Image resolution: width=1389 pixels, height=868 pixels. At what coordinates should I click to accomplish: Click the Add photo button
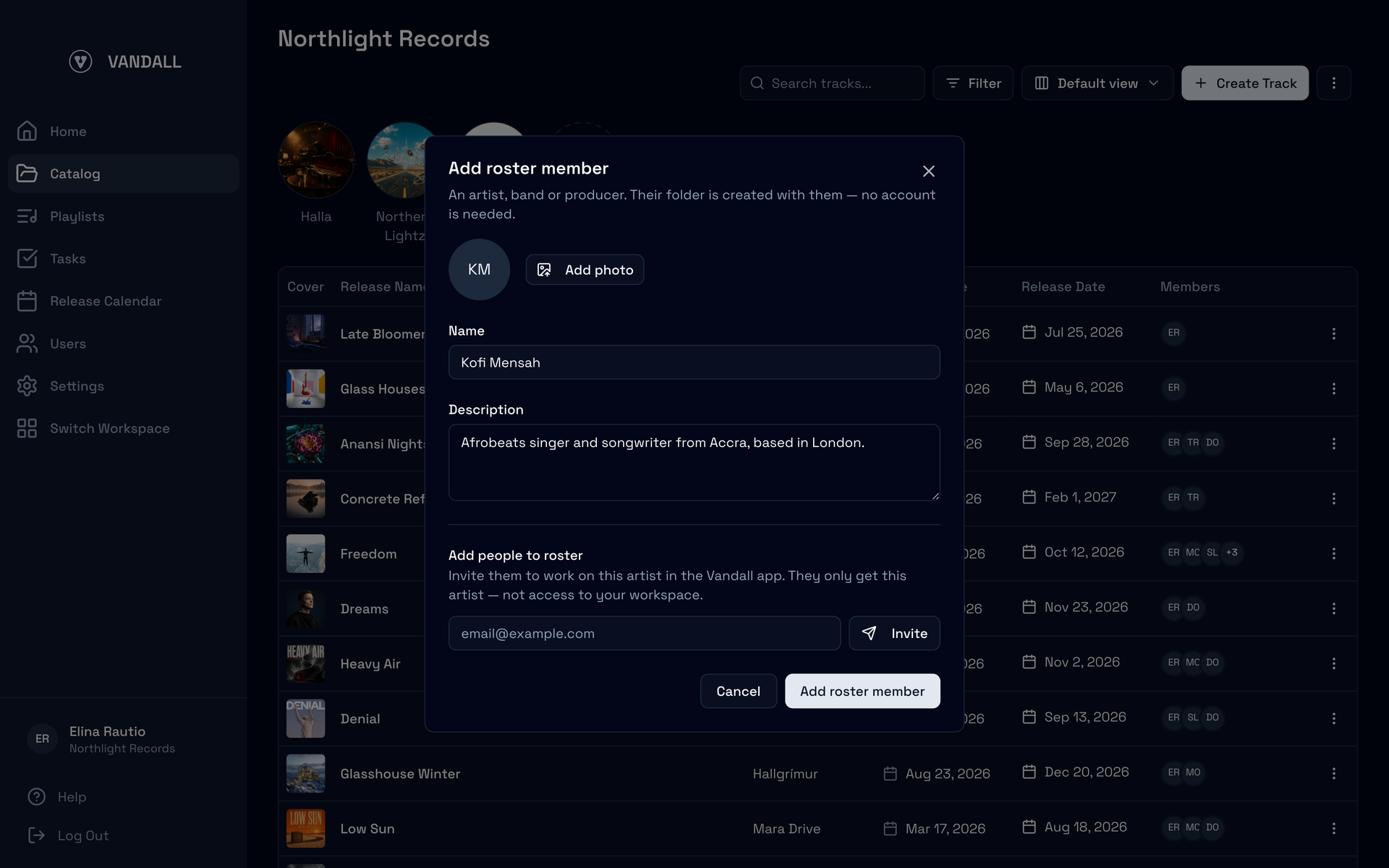[585, 270]
